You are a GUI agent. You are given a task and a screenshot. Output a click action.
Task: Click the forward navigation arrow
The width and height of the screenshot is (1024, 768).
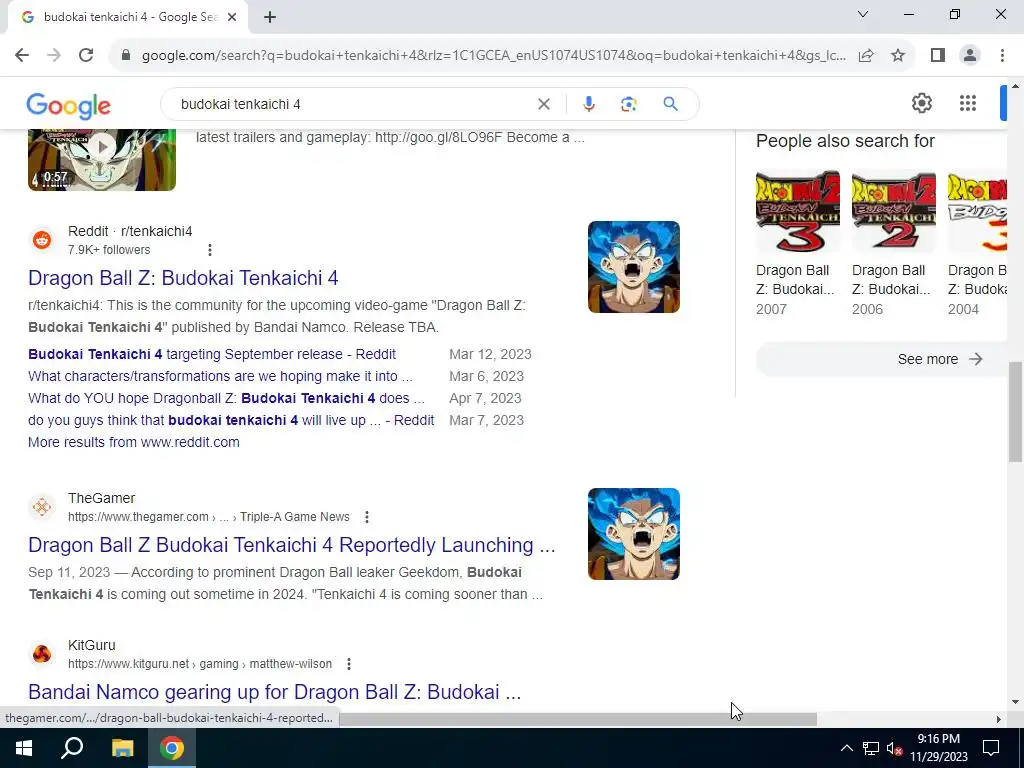pyautogui.click(x=54, y=56)
